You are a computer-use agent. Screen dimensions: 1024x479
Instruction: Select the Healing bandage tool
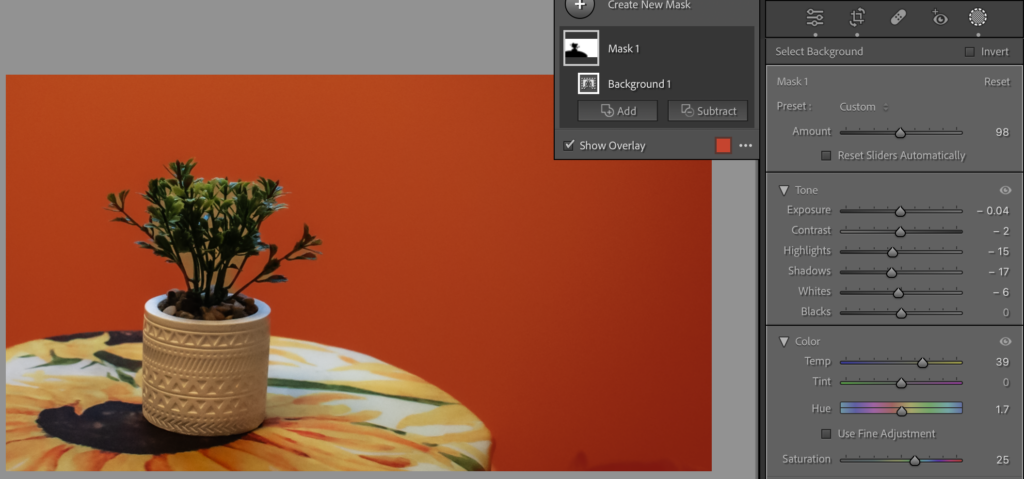(x=898, y=18)
